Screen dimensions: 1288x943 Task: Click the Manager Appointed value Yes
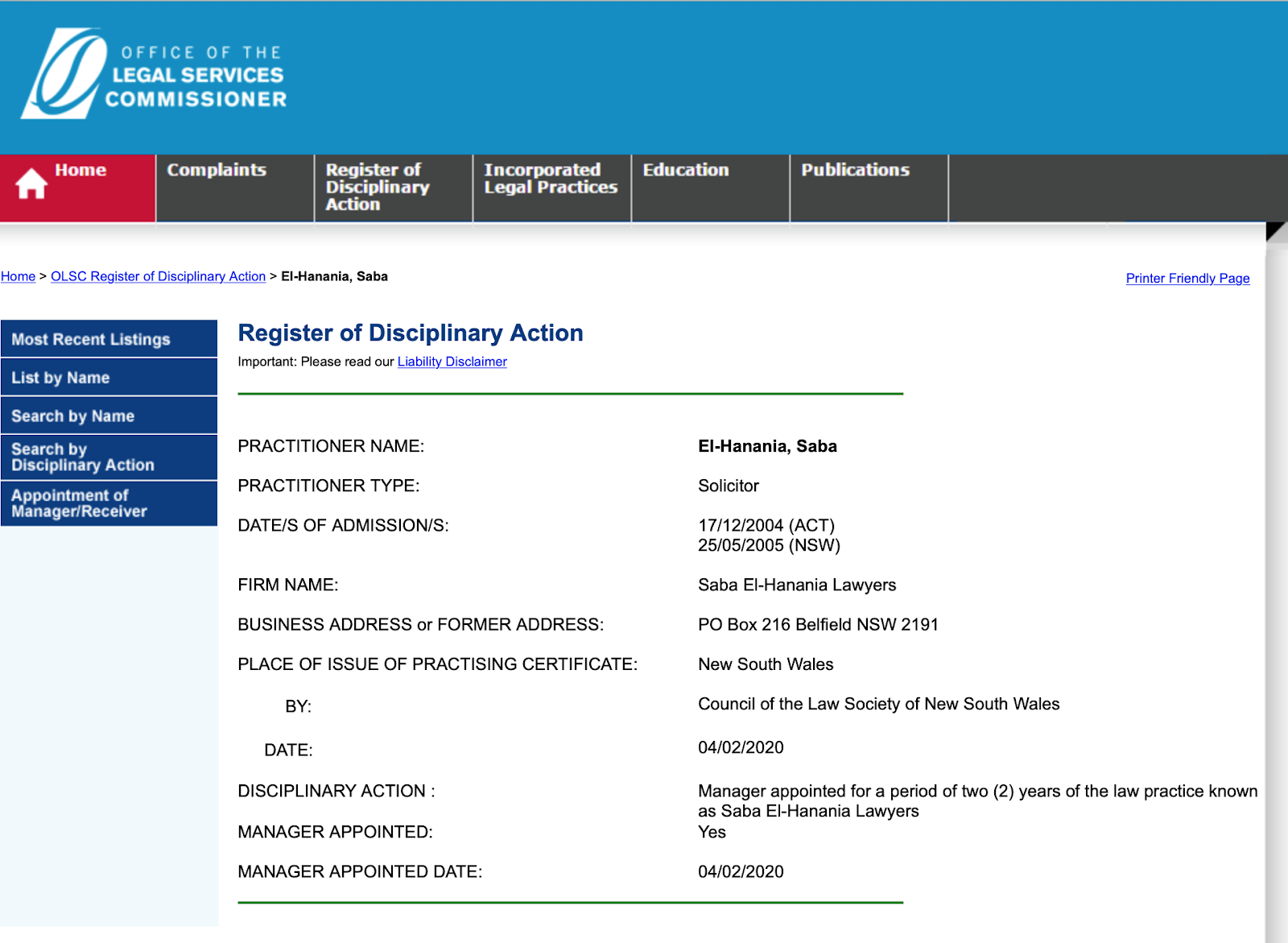(712, 832)
